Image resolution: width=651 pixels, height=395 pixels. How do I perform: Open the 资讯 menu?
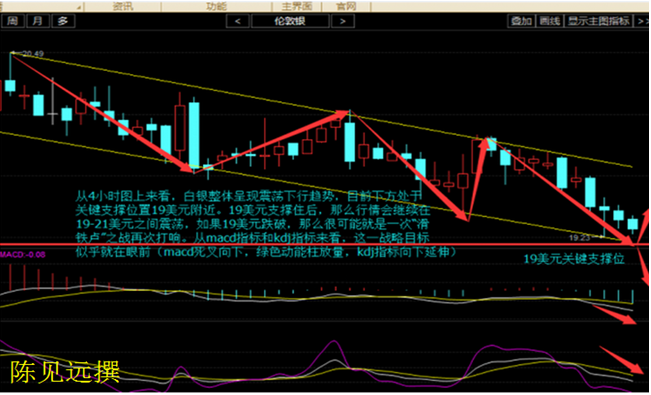point(123,6)
